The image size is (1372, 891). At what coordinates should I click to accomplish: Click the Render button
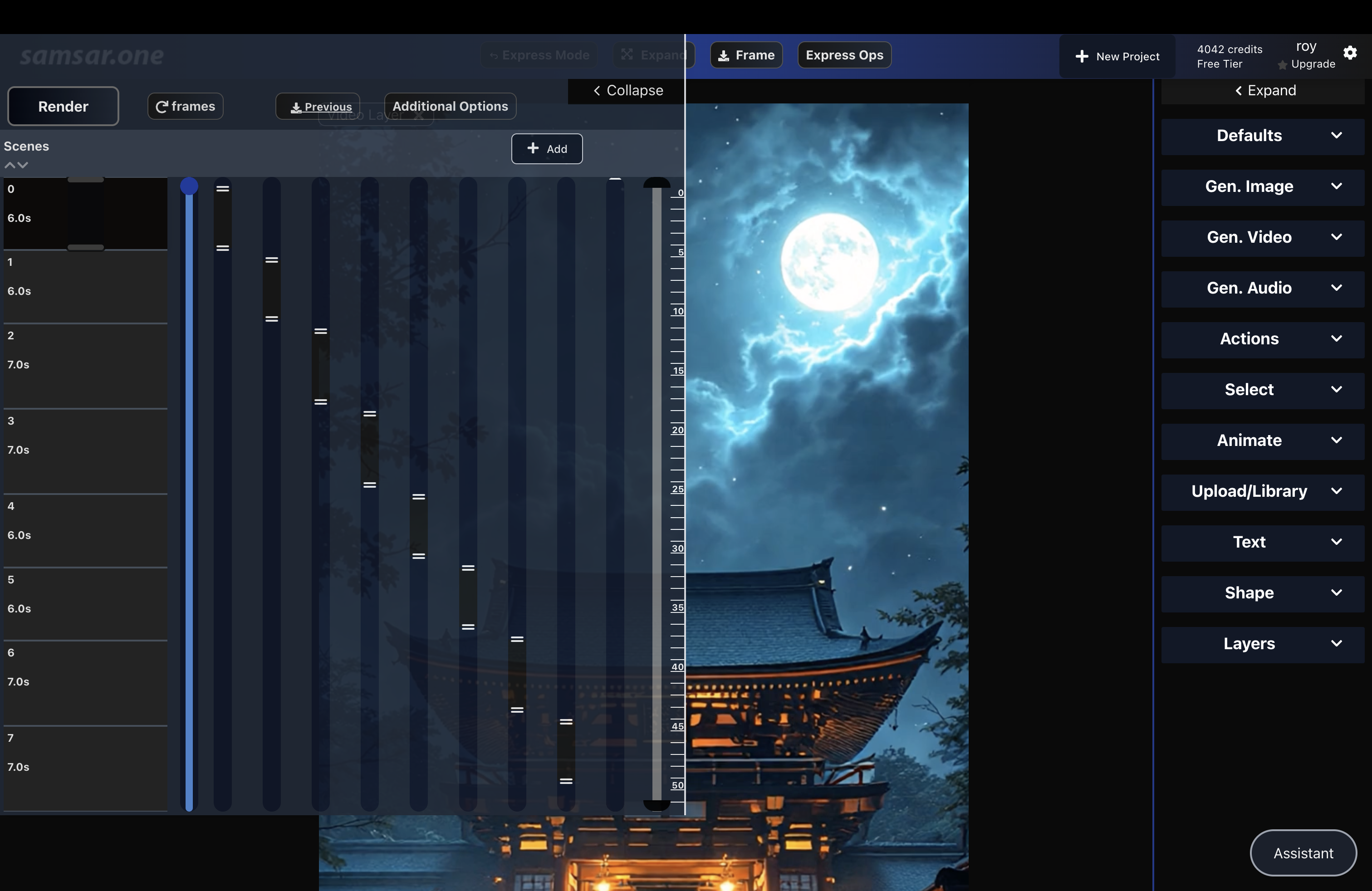click(63, 106)
